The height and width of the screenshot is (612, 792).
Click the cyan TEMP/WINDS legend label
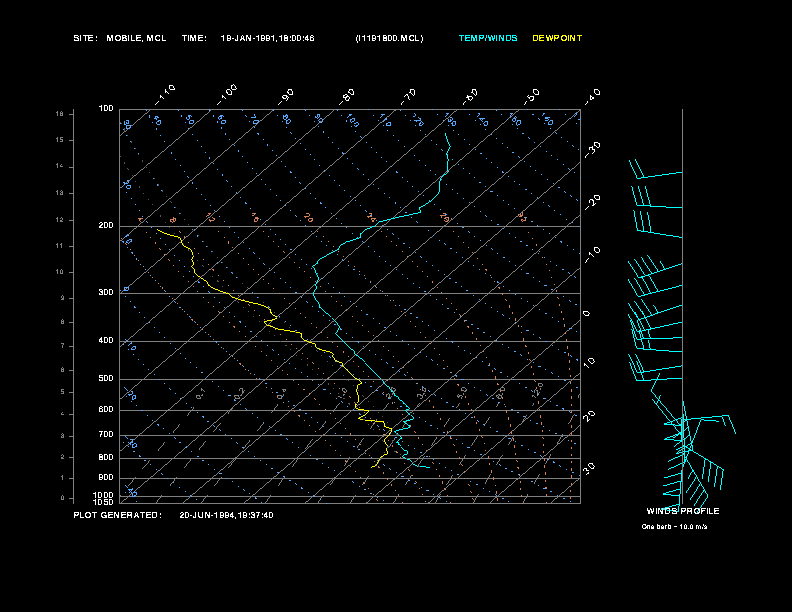(488, 38)
